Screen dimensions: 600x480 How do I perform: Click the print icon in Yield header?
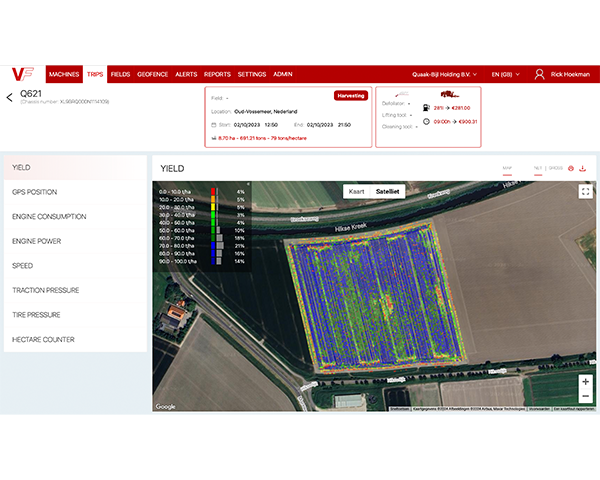(571, 168)
